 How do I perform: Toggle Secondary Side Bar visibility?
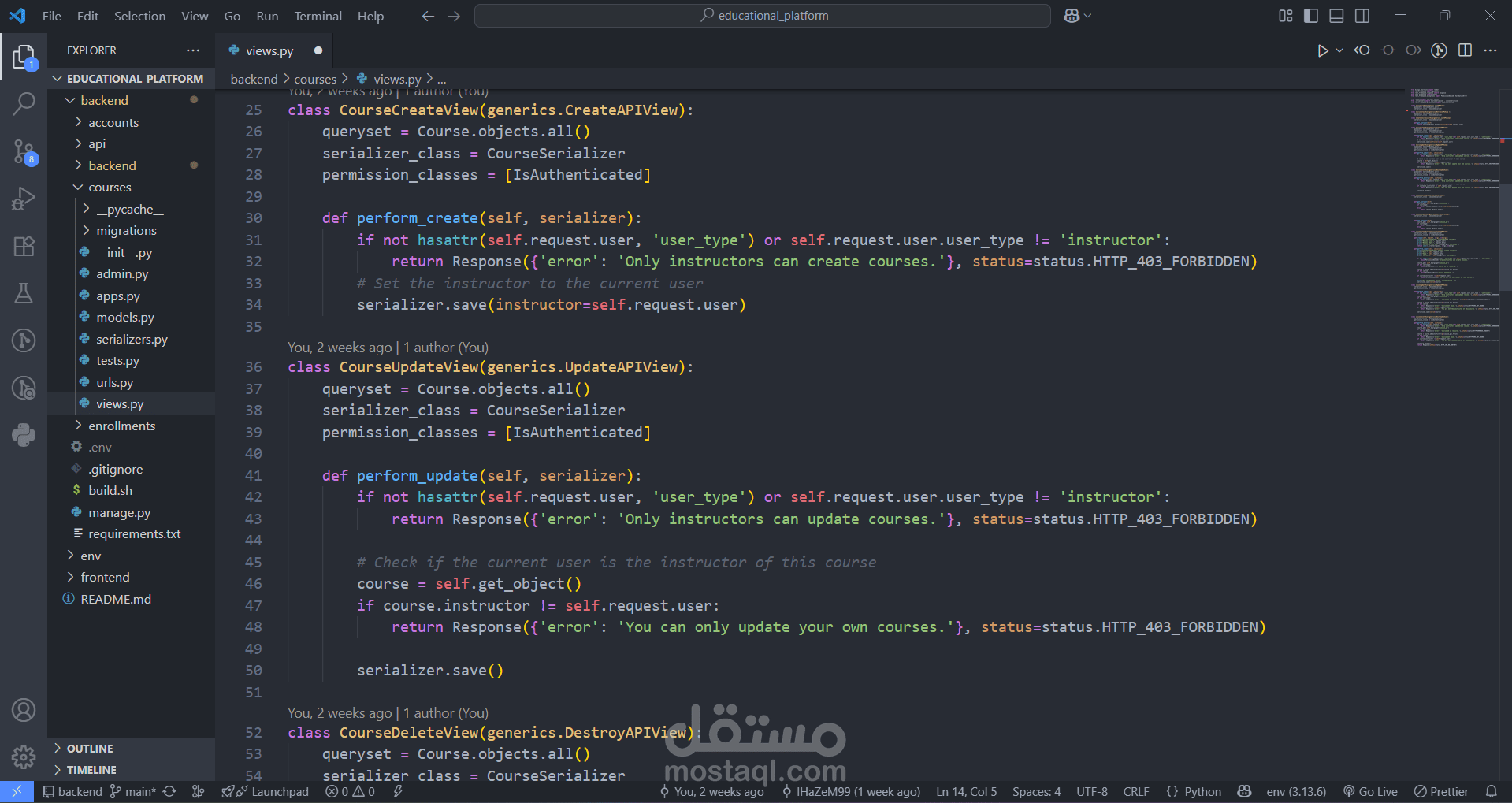point(1362,16)
